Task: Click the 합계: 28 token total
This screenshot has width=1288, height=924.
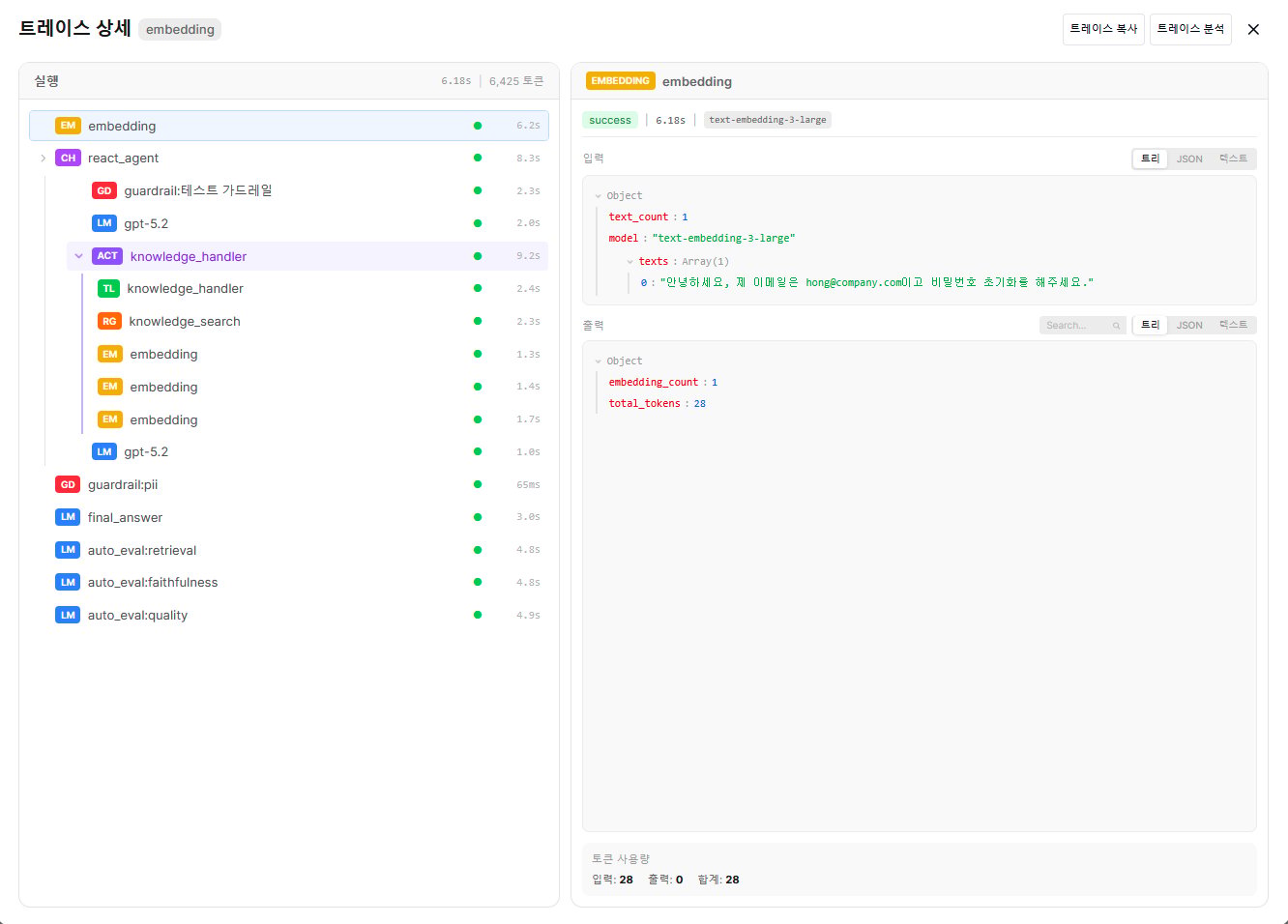Action: 718,880
